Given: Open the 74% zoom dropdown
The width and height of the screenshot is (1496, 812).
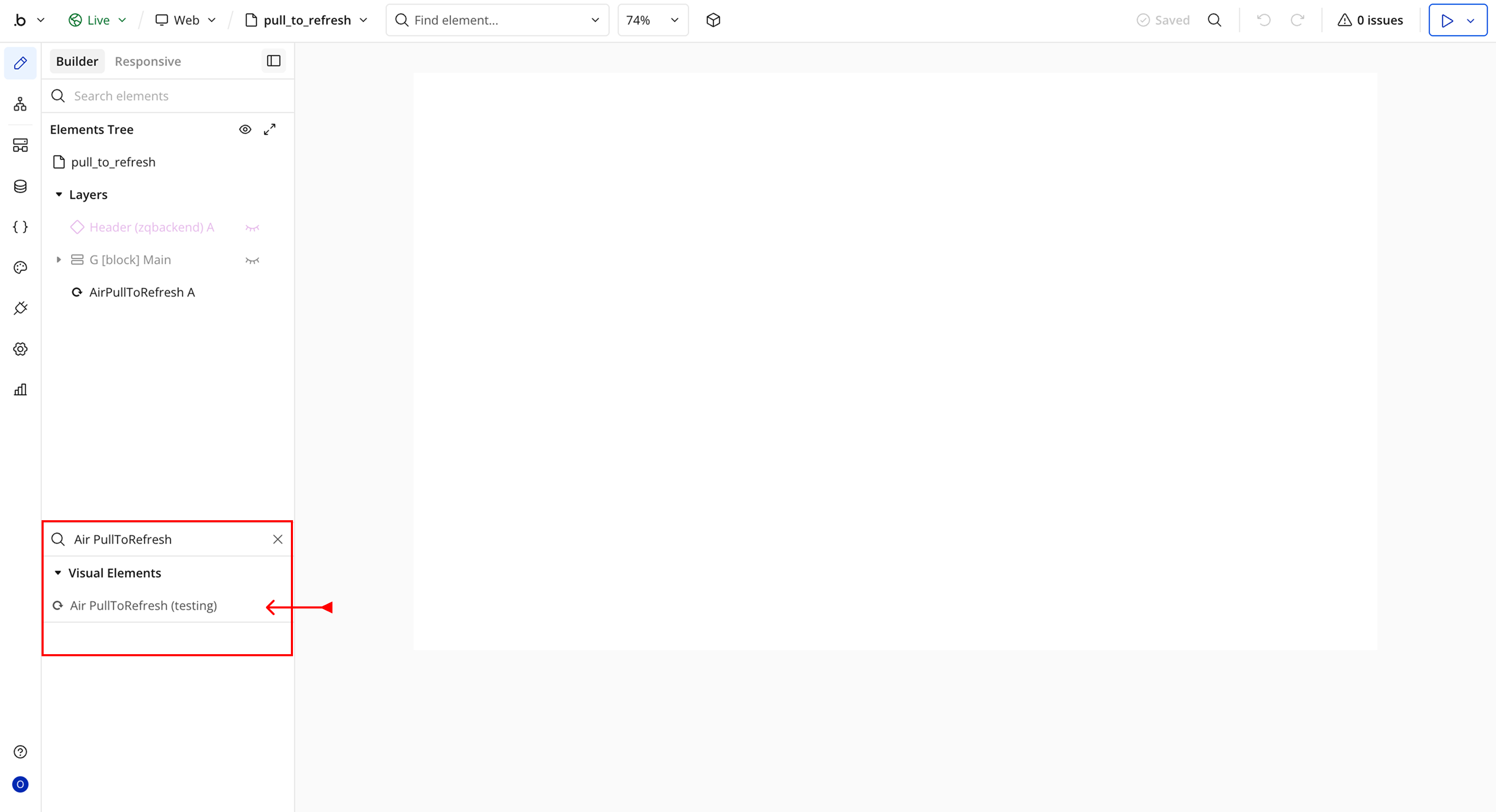Looking at the screenshot, I should pyautogui.click(x=652, y=20).
